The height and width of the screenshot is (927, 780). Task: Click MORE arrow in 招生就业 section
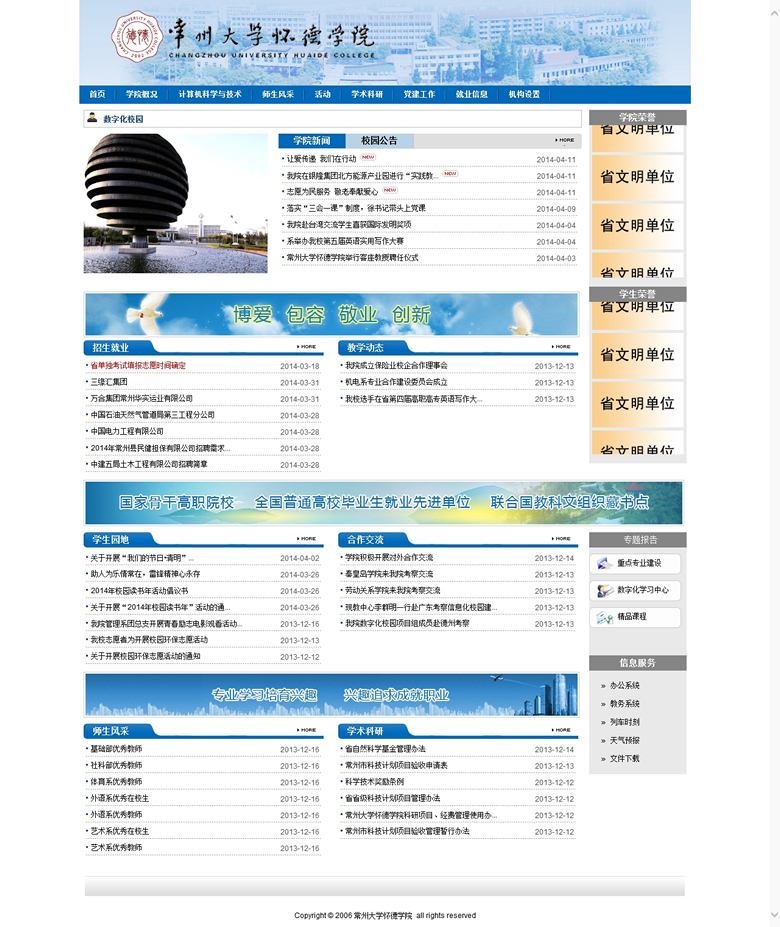308,347
